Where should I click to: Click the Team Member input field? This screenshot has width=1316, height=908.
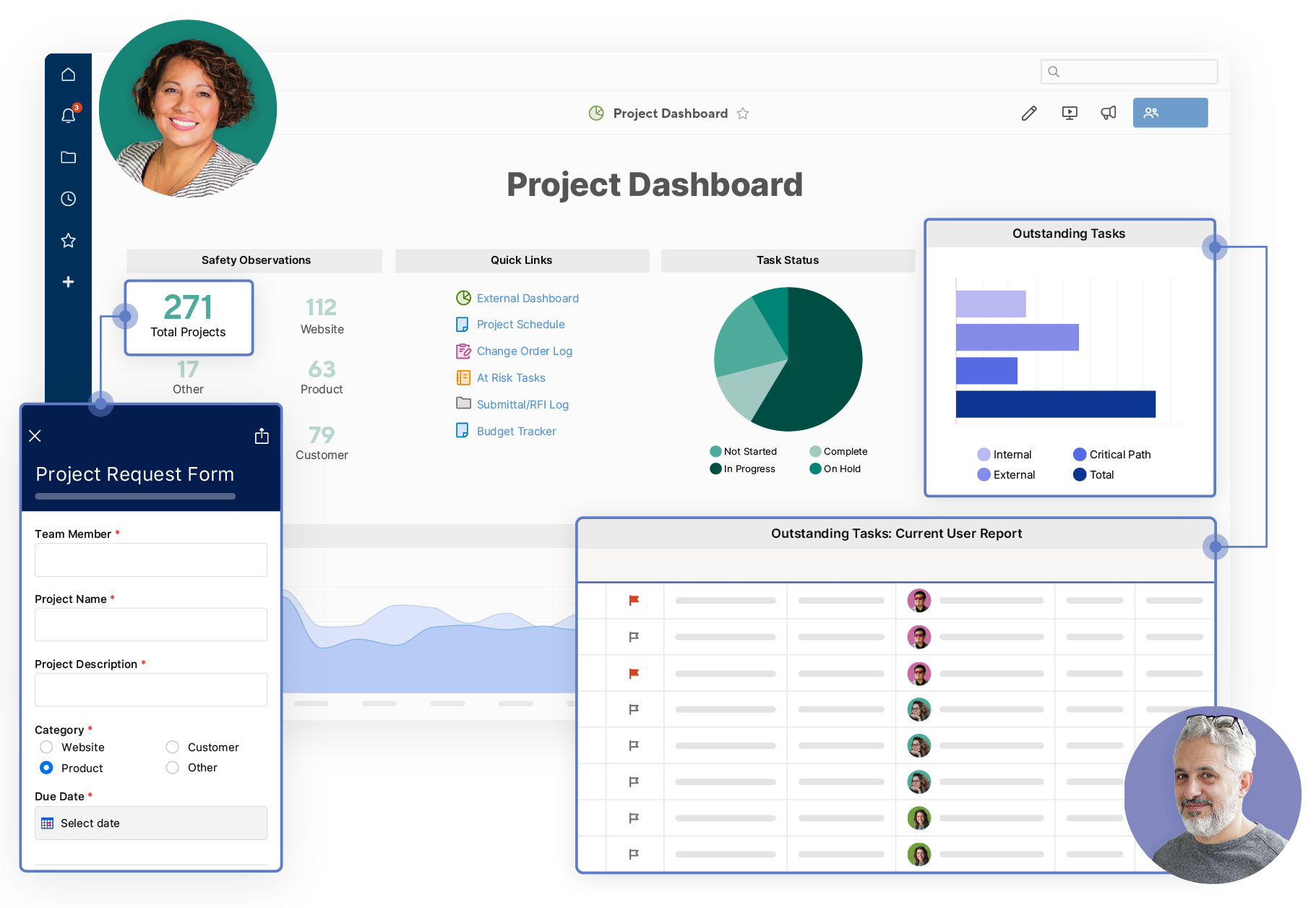[x=151, y=560]
